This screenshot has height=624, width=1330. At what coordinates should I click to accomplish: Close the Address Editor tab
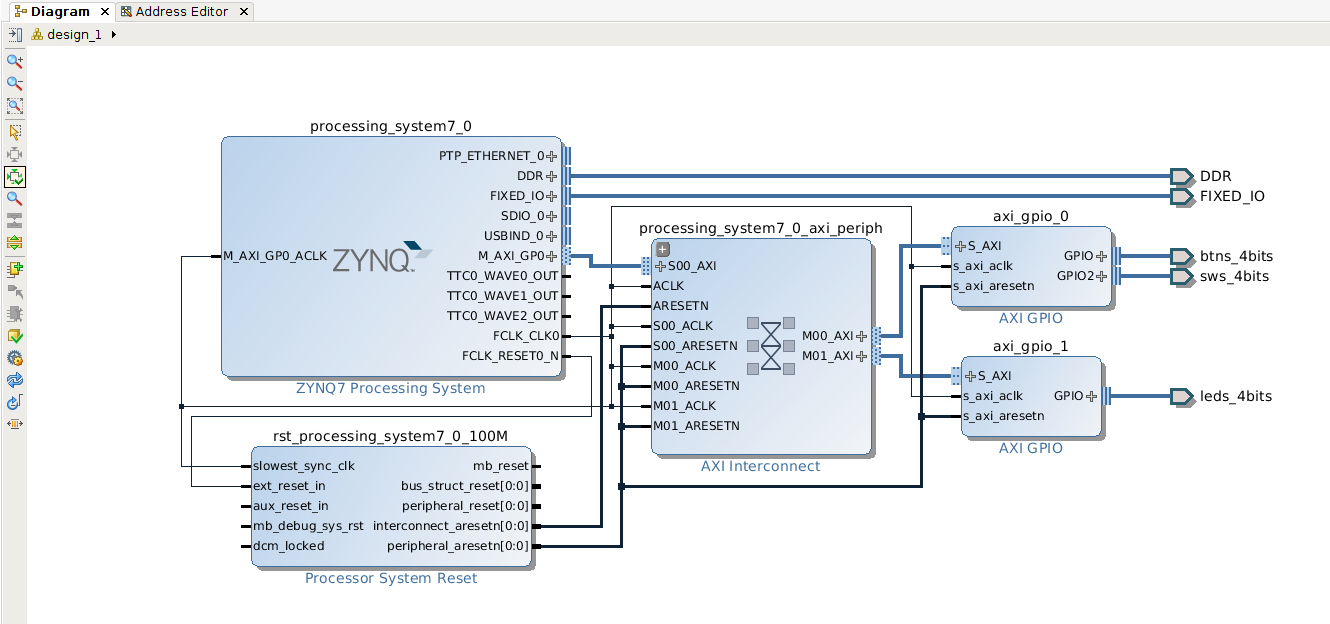coord(243,12)
